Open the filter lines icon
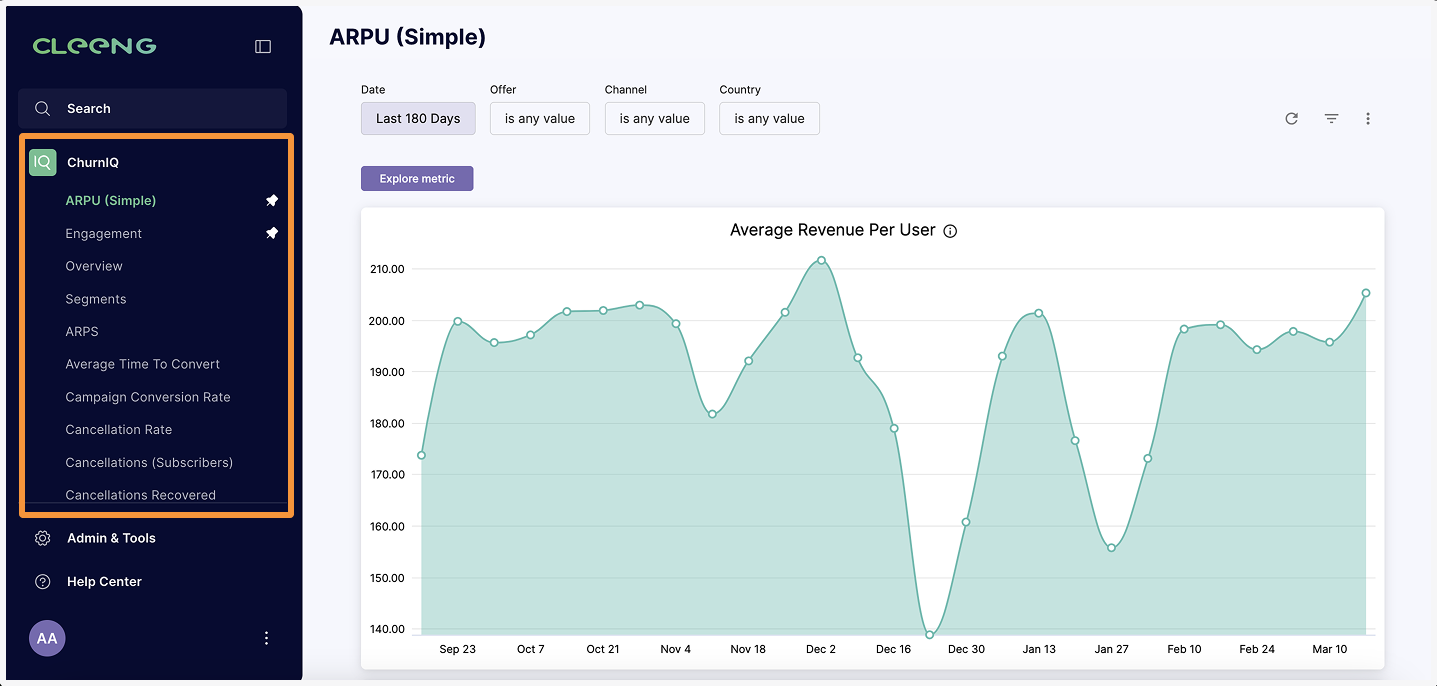The height and width of the screenshot is (686, 1437). pyautogui.click(x=1331, y=118)
